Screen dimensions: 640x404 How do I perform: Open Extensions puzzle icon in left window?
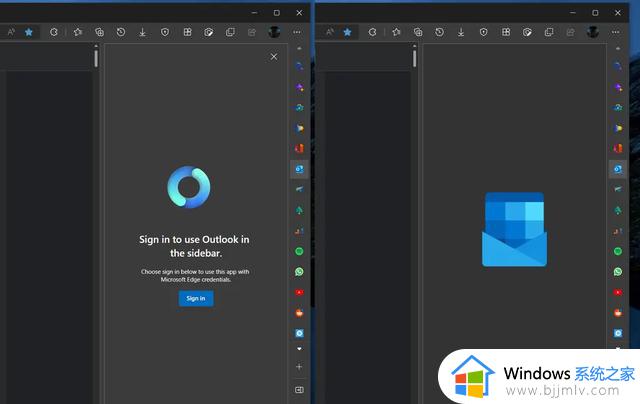53,32
